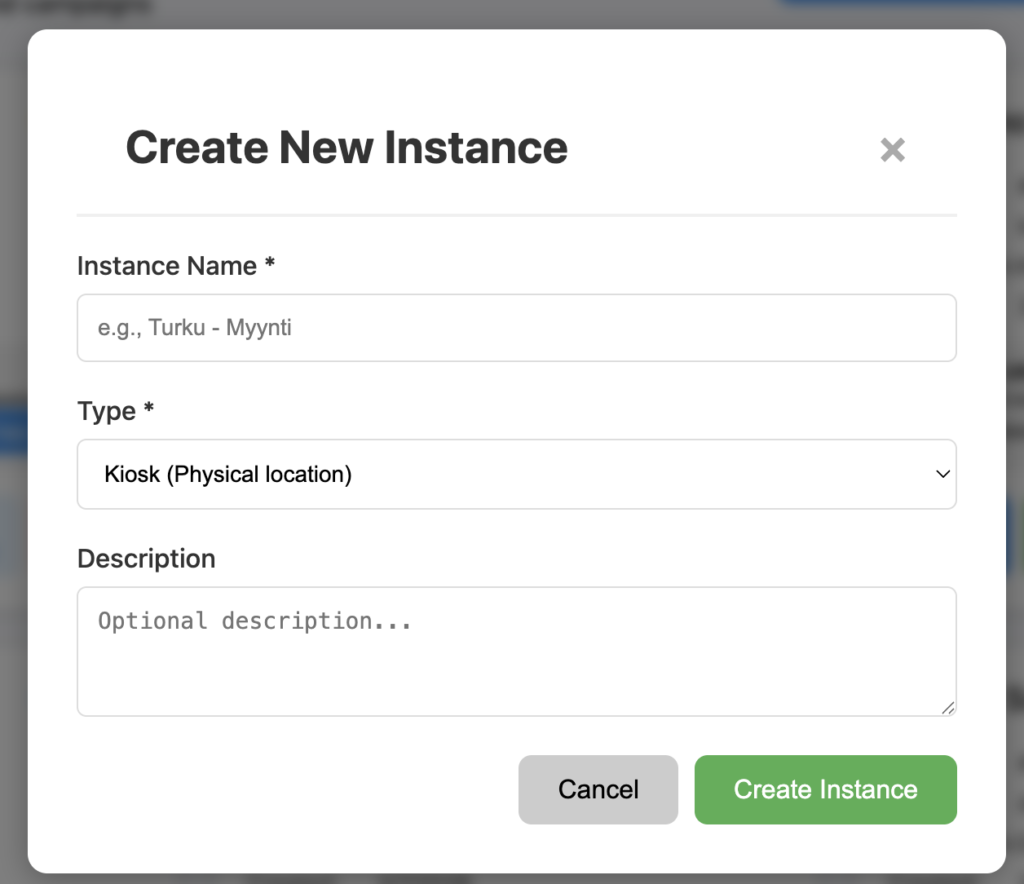Click the dimmed backdrop below the dialog
The height and width of the screenshot is (884, 1024).
[x=512, y=878]
